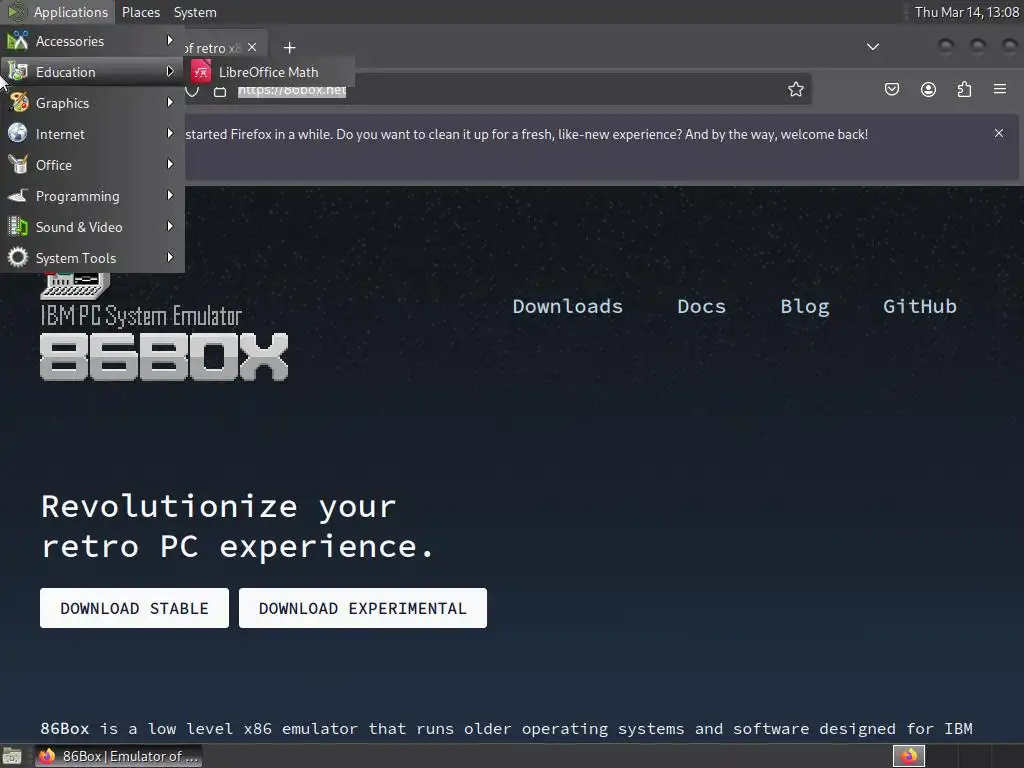This screenshot has width=1024, height=768.
Task: Bookmark this page with the star icon
Action: (x=795, y=89)
